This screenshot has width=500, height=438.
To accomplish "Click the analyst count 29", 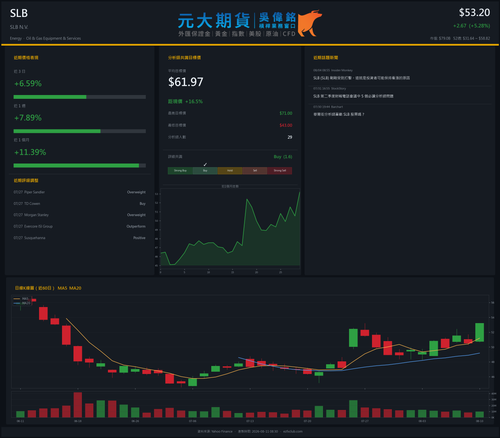I will [290, 137].
